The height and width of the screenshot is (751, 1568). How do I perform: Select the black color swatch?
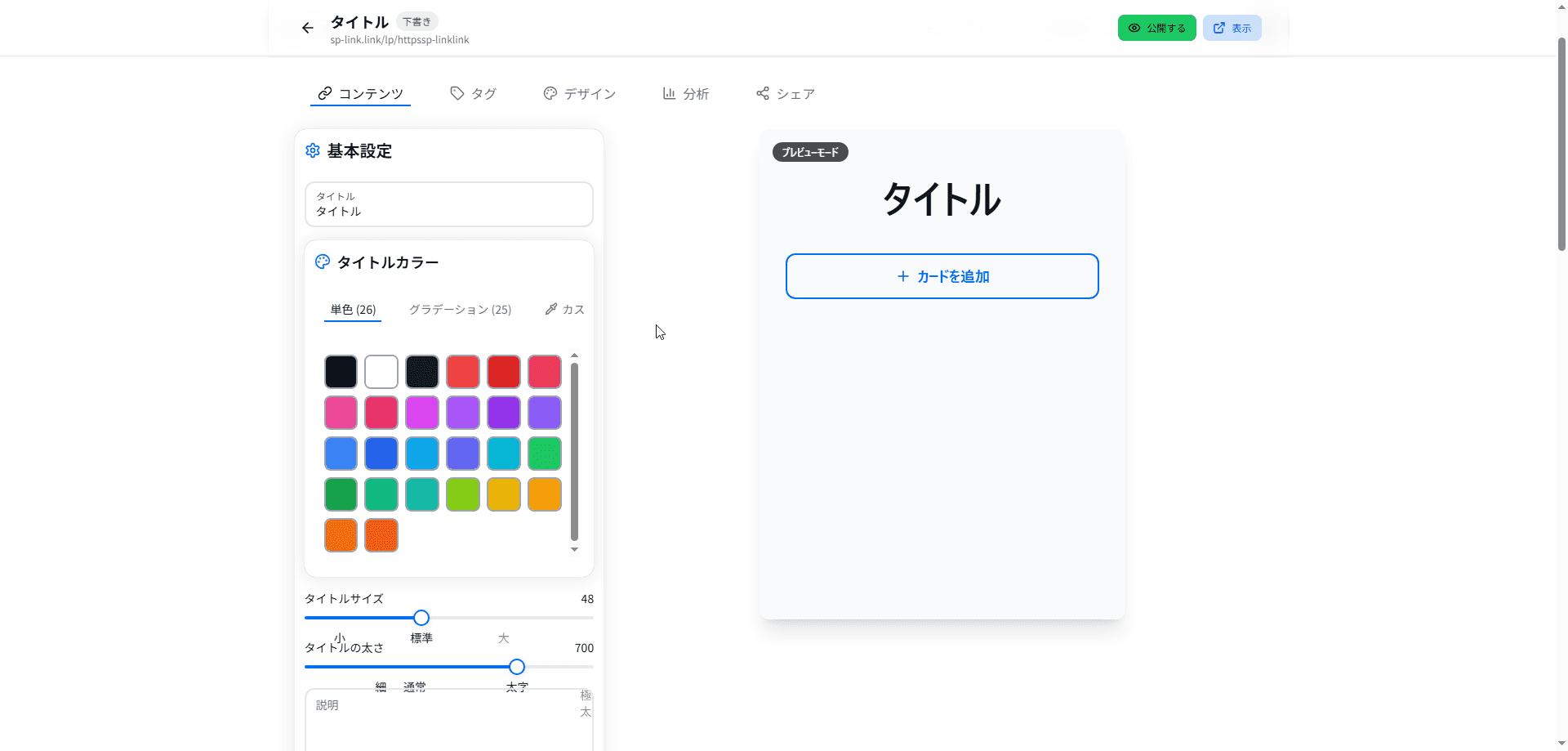(341, 372)
